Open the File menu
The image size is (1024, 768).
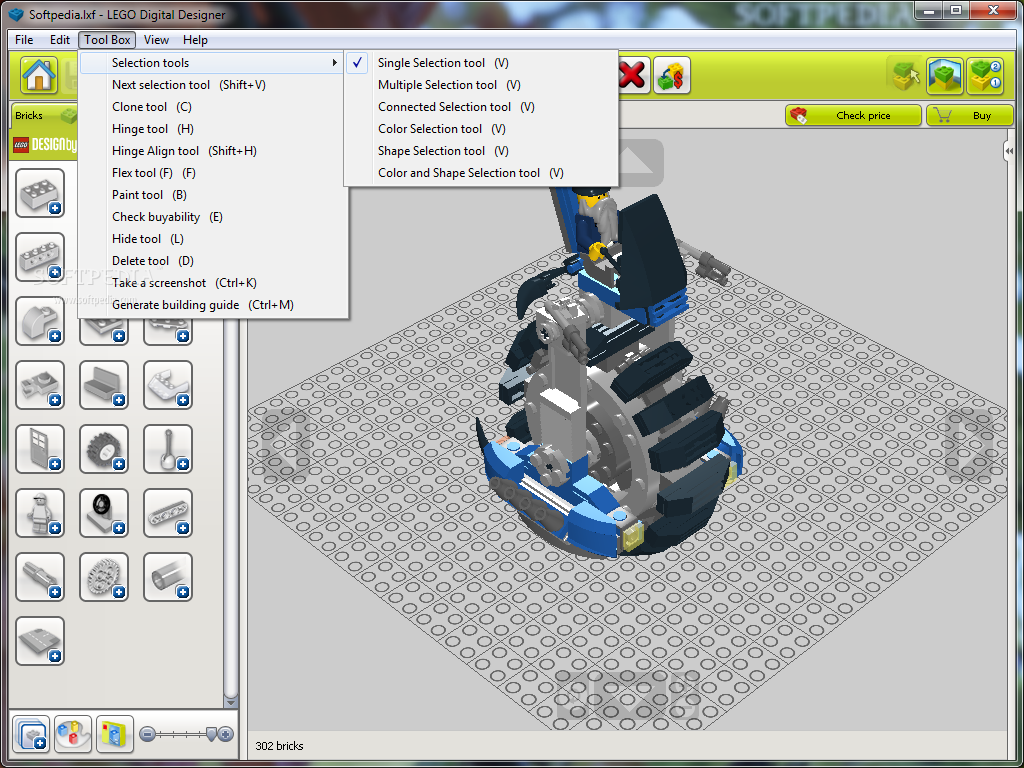24,40
